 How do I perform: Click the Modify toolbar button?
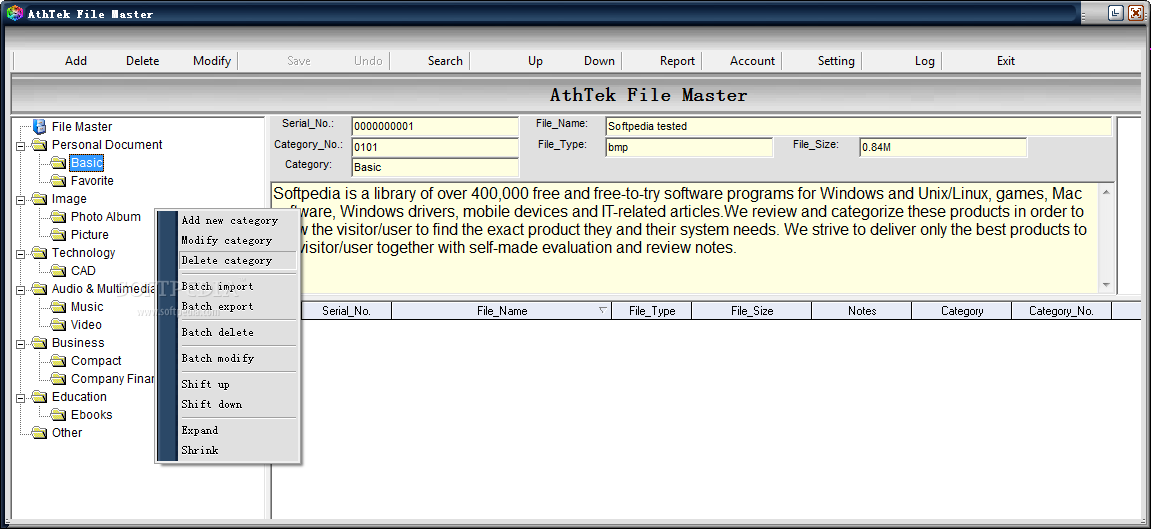pyautogui.click(x=211, y=61)
